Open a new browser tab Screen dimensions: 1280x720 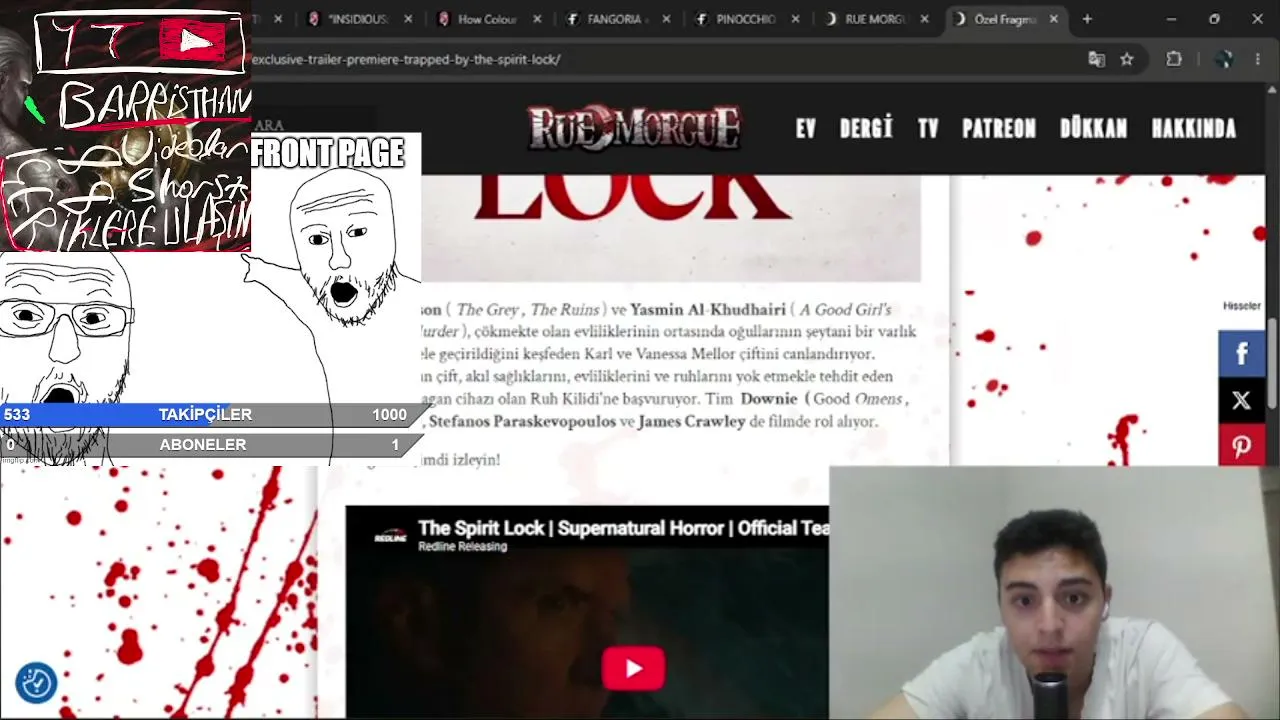1087,19
